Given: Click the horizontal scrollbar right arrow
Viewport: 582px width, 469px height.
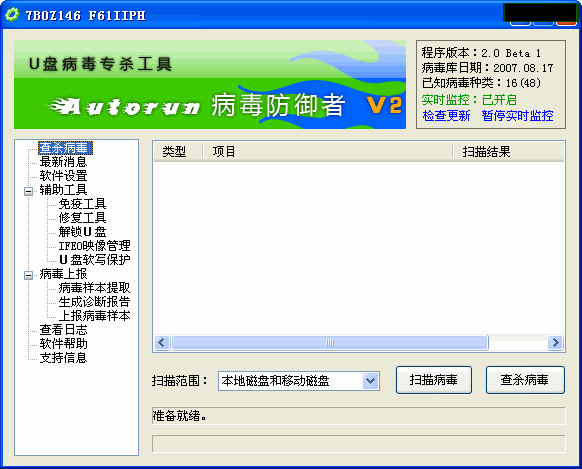Looking at the screenshot, I should point(555,342).
